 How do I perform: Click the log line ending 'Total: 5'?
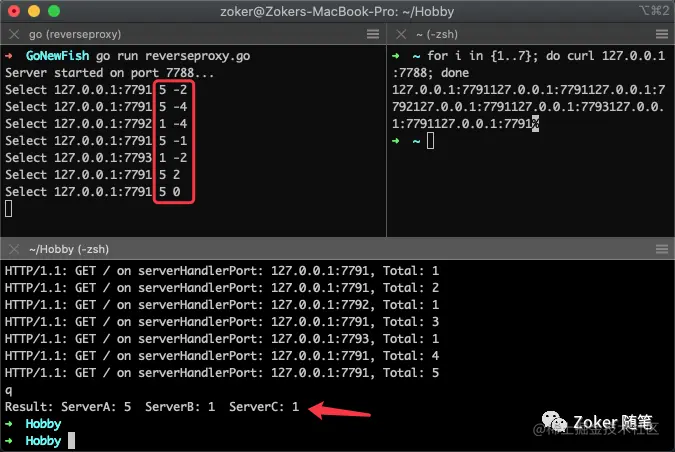(x=222, y=373)
